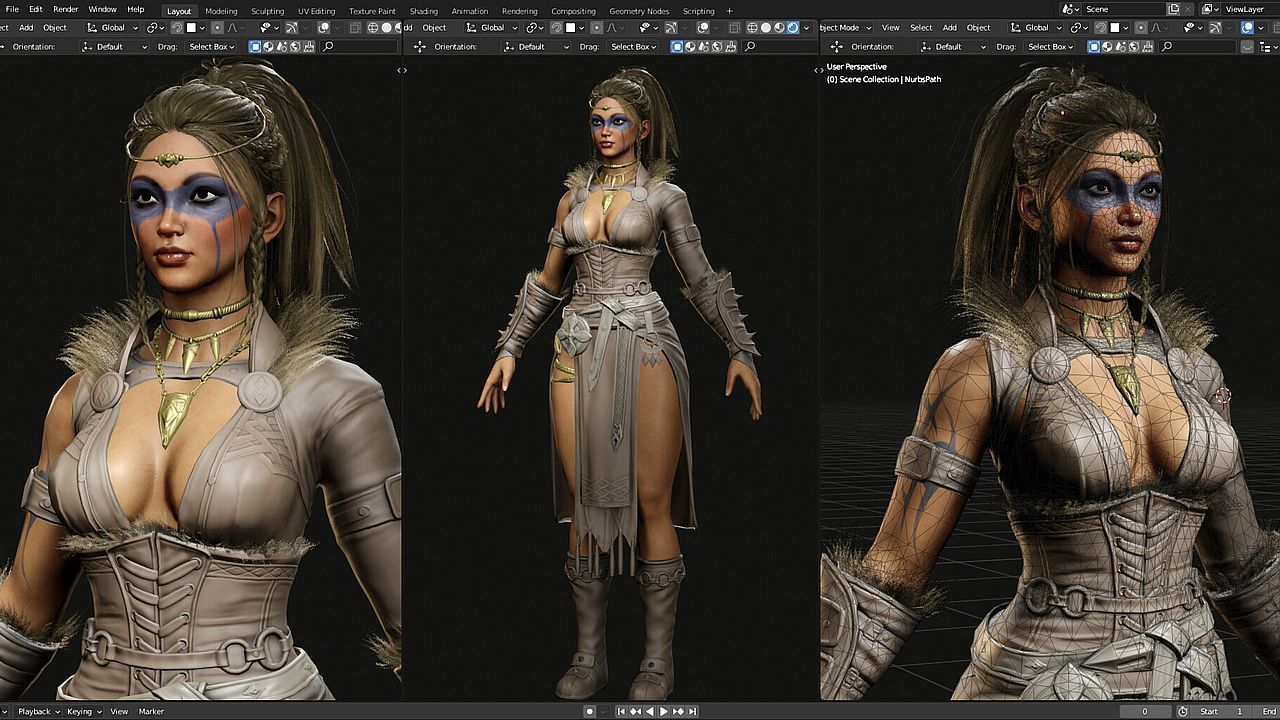The image size is (1280, 720).
Task: Open the Select Box drag dropdown in middle viewport
Action: click(x=632, y=47)
